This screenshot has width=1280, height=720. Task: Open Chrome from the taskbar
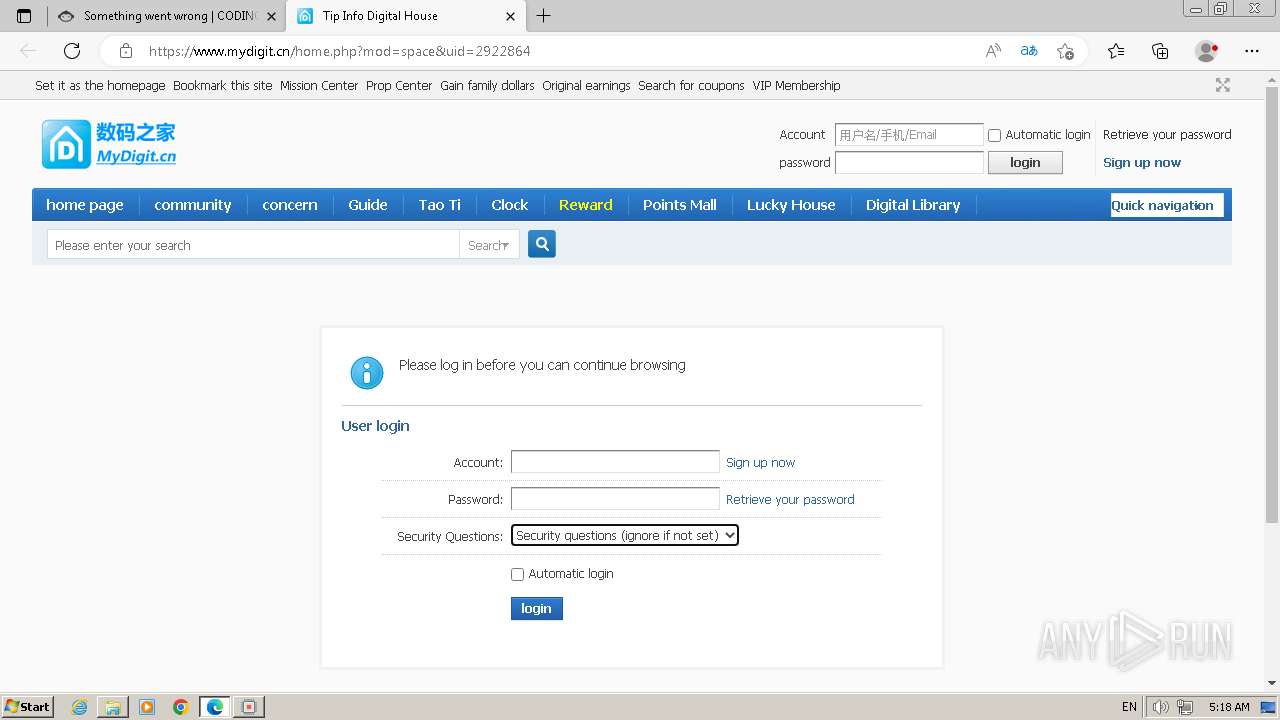coord(181,707)
